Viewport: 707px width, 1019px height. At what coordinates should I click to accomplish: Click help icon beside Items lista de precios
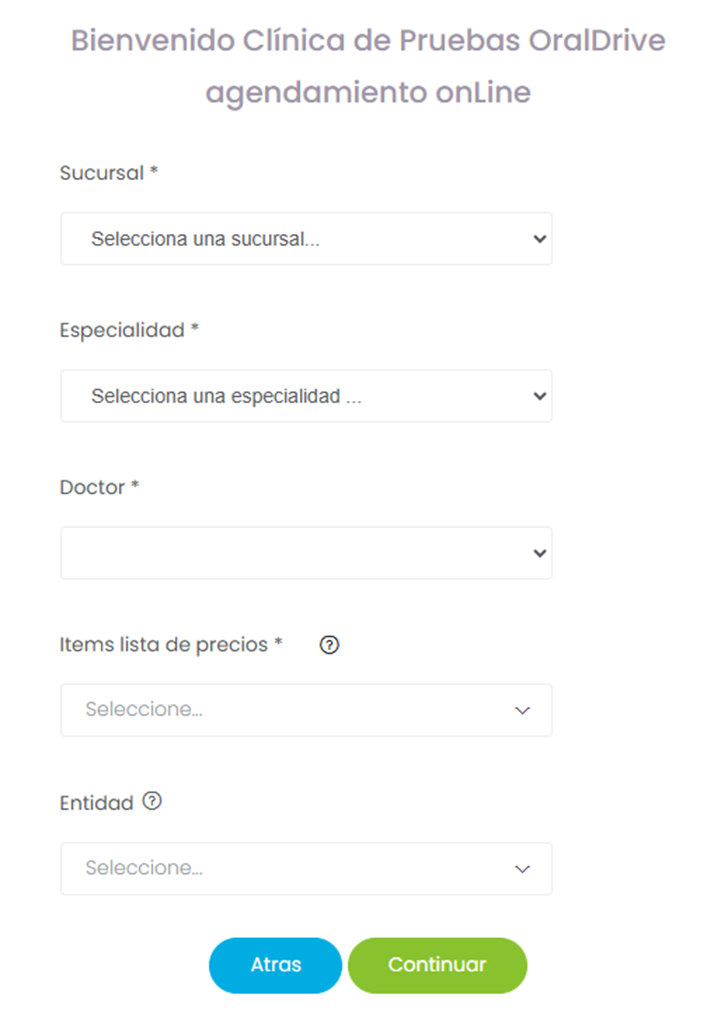[x=329, y=645]
